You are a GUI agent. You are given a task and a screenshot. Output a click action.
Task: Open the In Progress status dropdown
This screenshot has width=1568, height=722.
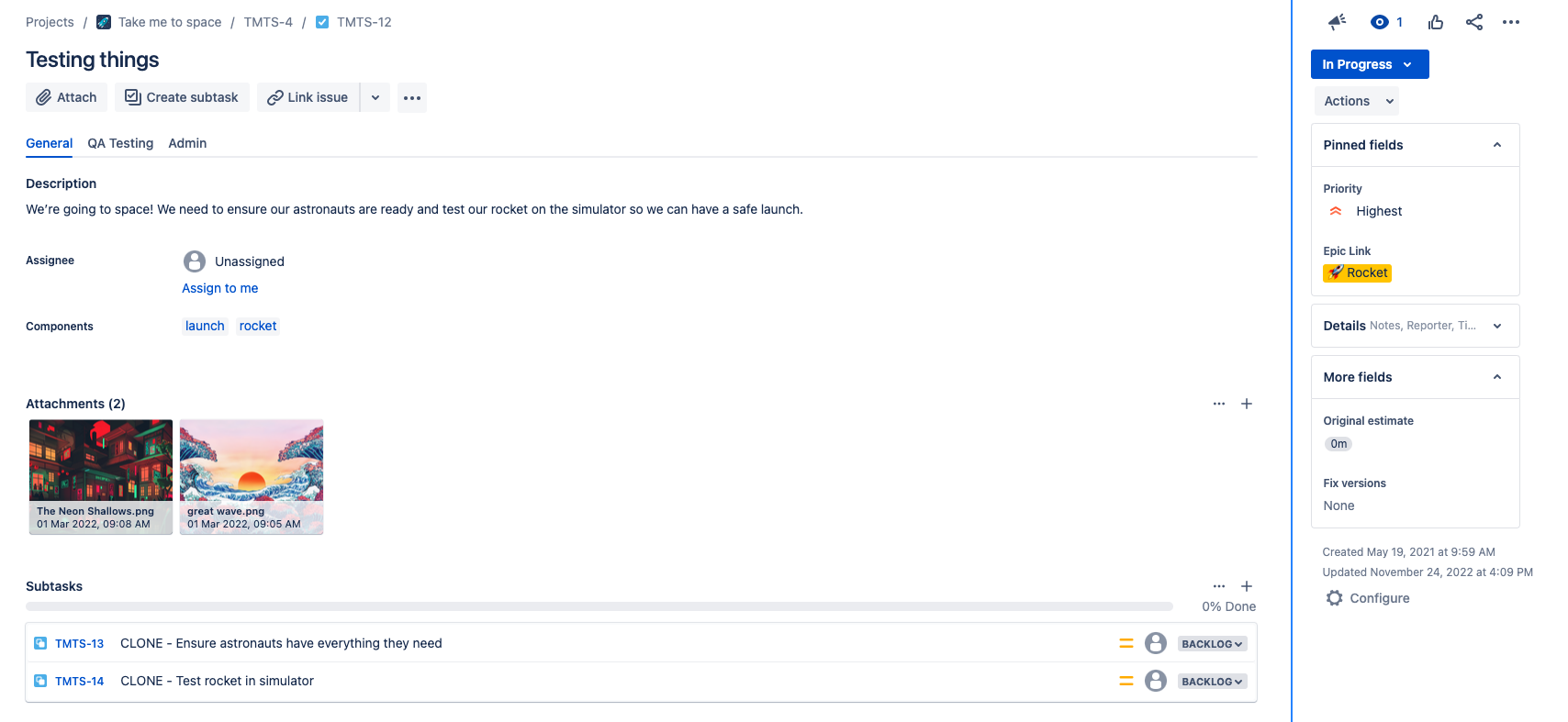point(1370,64)
